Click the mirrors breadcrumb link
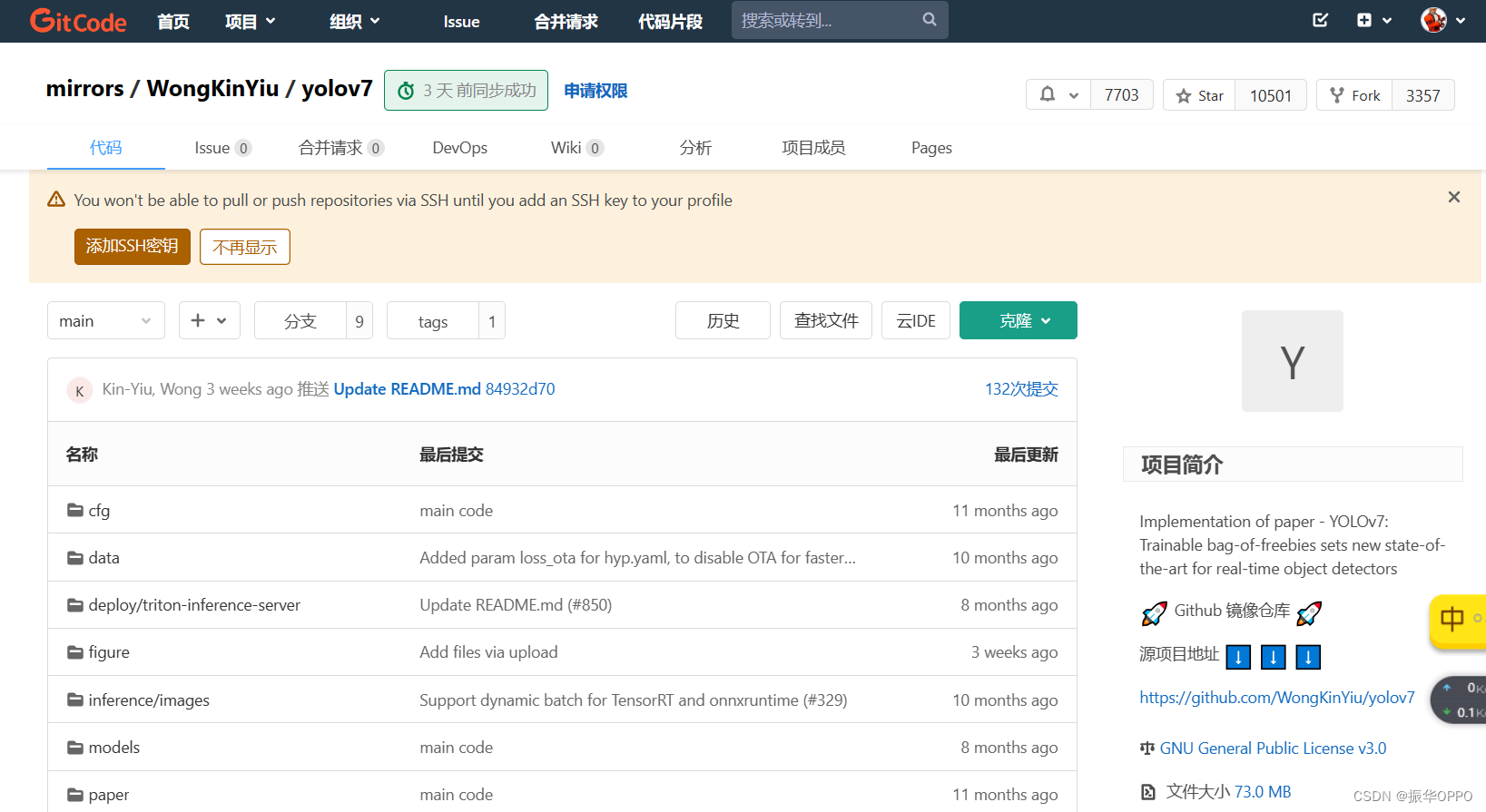 tap(84, 88)
